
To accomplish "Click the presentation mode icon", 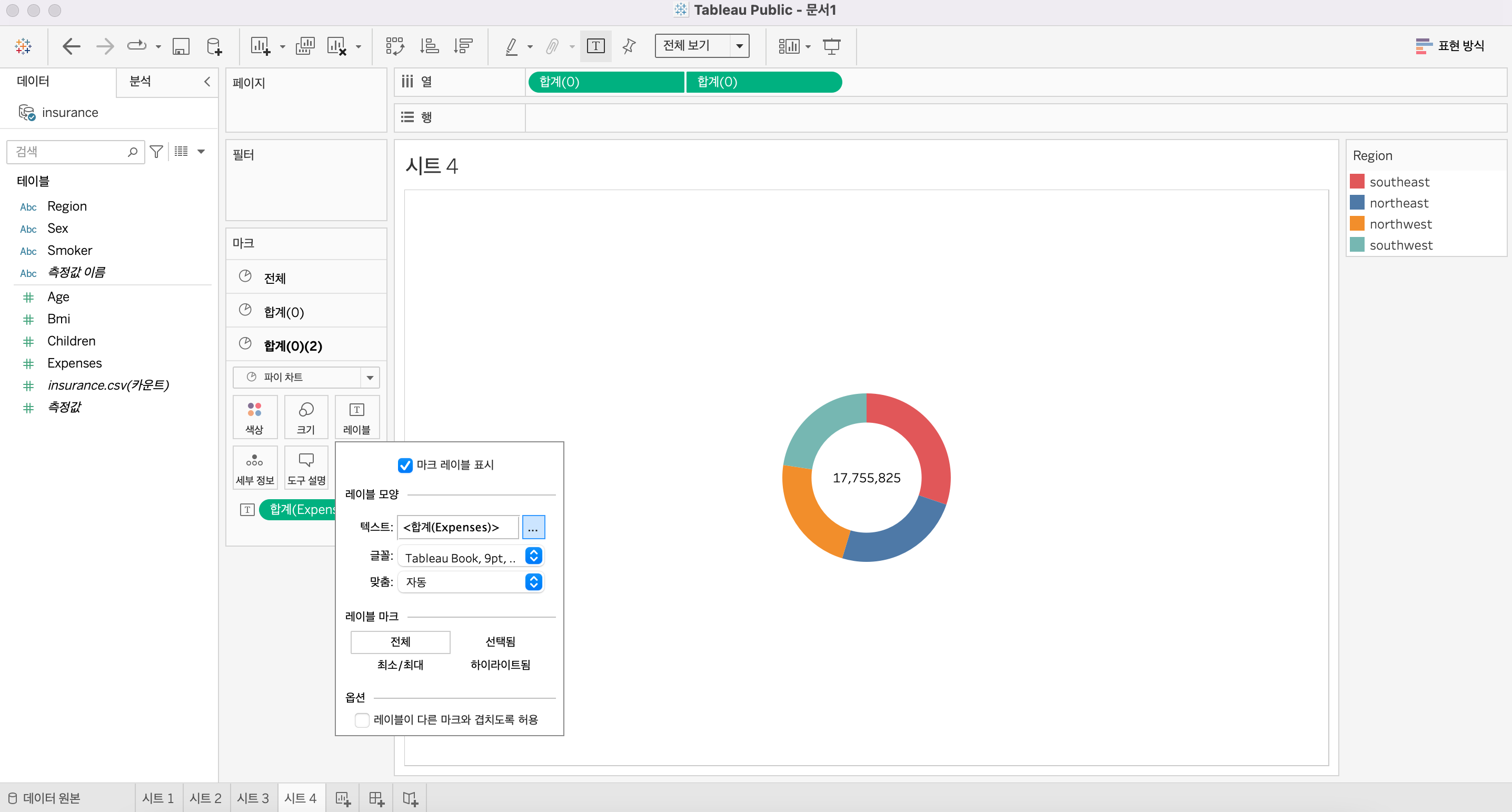I will pyautogui.click(x=831, y=46).
